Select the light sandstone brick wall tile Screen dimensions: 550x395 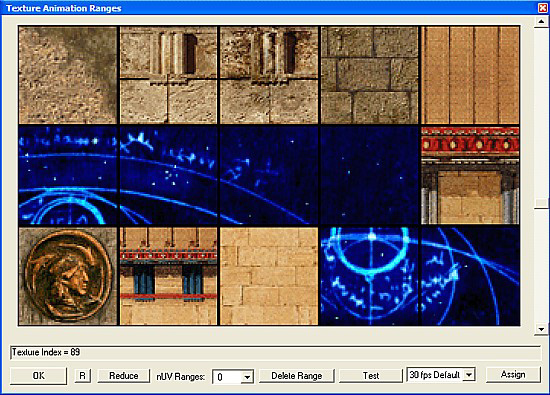(269, 276)
